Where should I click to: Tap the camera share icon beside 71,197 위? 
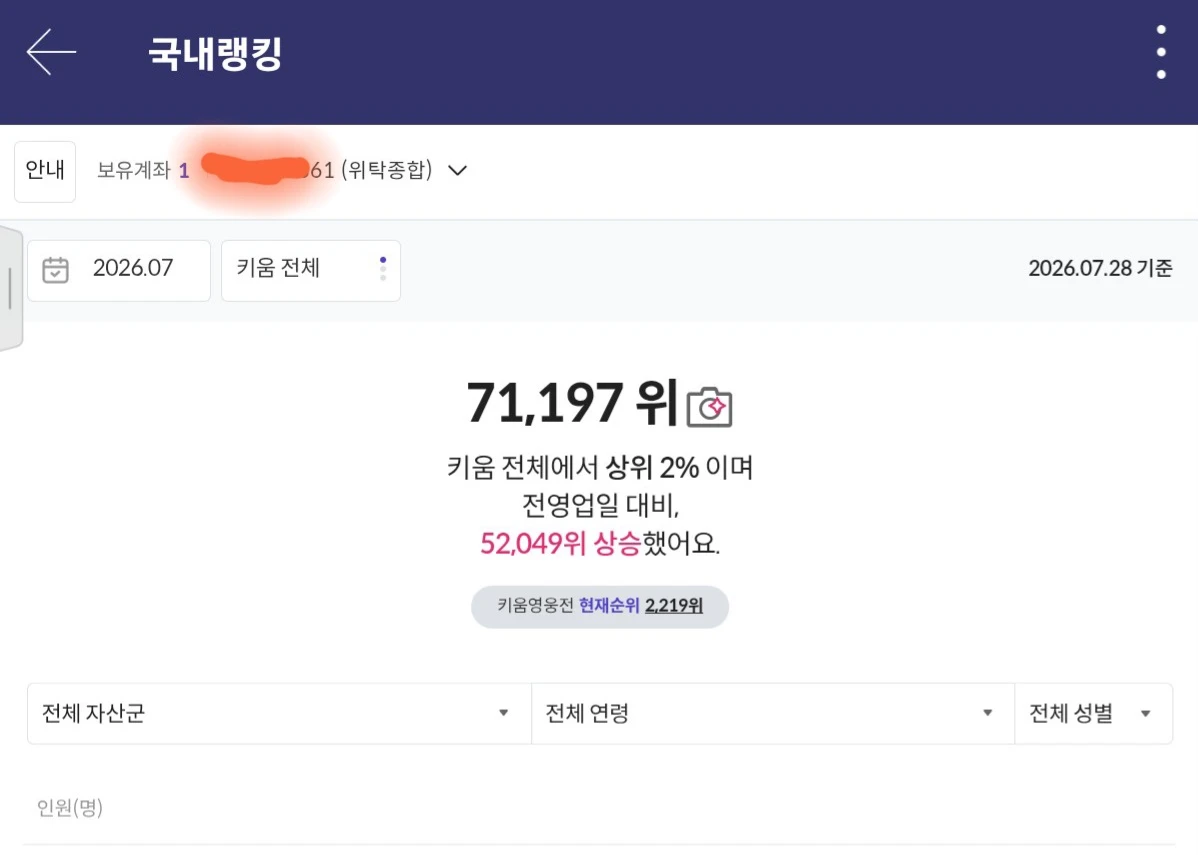point(709,406)
